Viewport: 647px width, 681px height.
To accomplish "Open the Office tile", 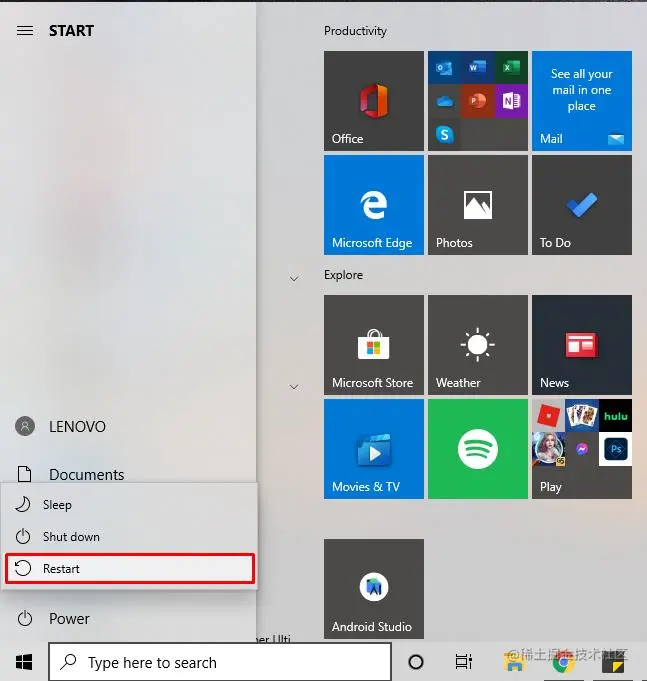I will pos(373,101).
